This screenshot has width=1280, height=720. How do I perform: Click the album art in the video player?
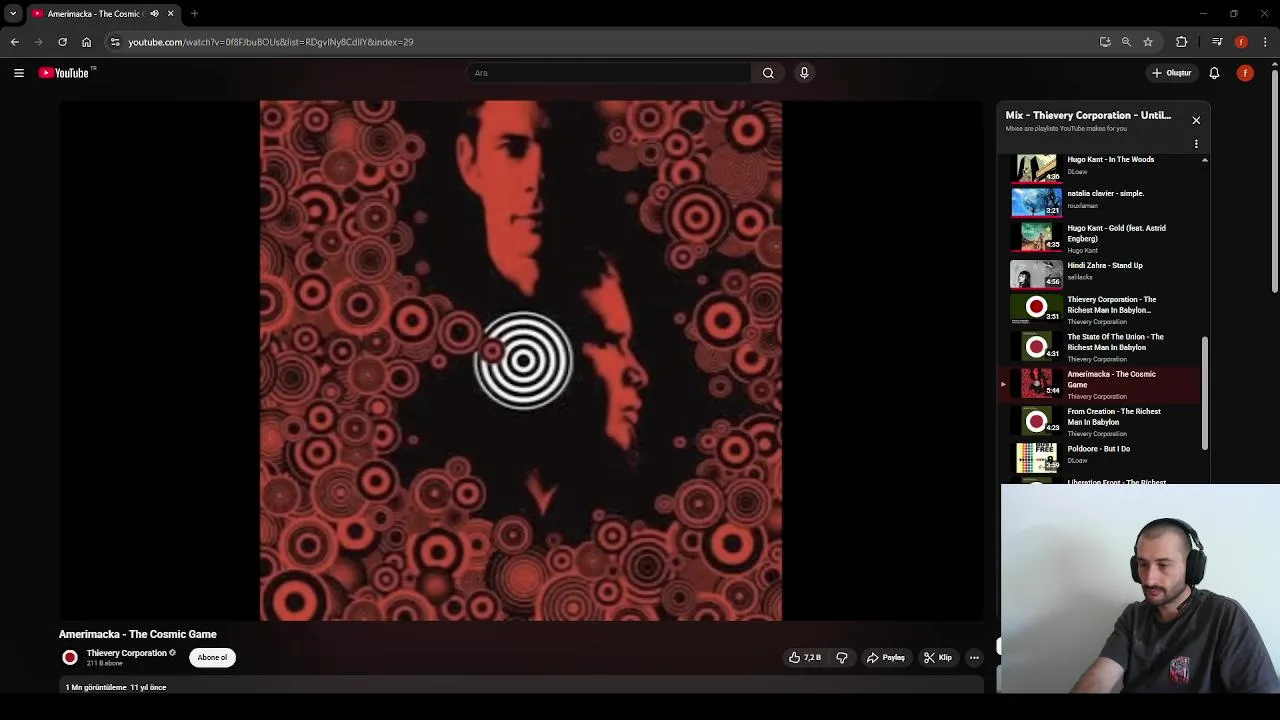pyautogui.click(x=521, y=360)
